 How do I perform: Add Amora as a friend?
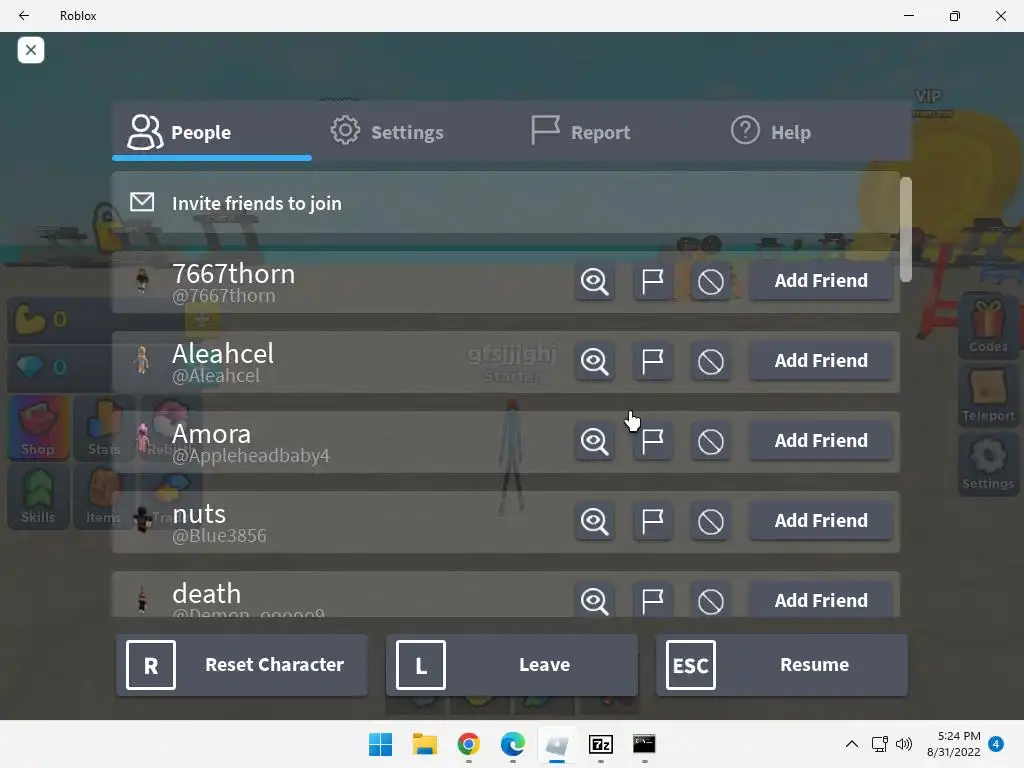click(821, 441)
